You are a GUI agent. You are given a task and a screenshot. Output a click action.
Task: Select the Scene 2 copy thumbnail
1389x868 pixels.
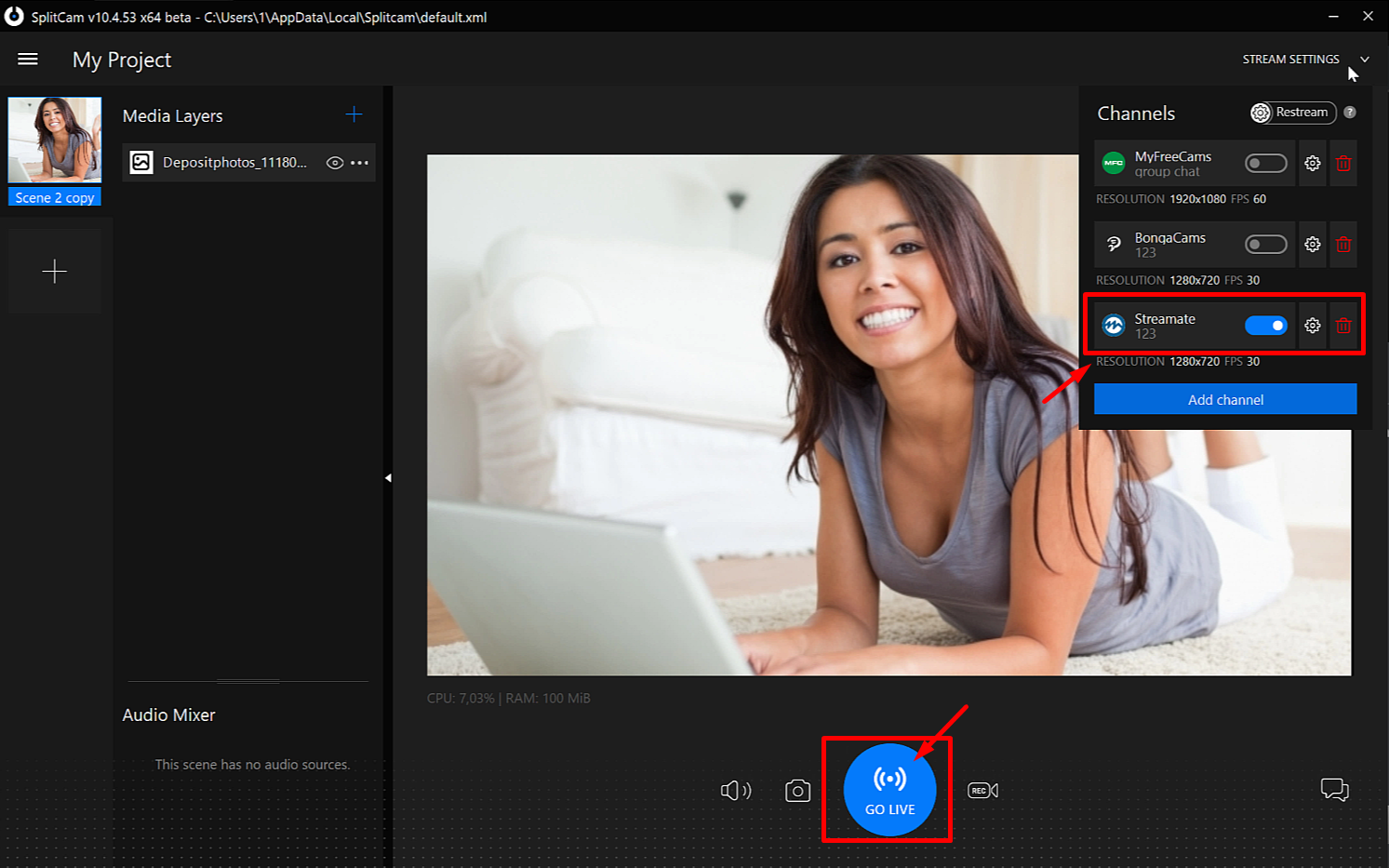tap(55, 141)
